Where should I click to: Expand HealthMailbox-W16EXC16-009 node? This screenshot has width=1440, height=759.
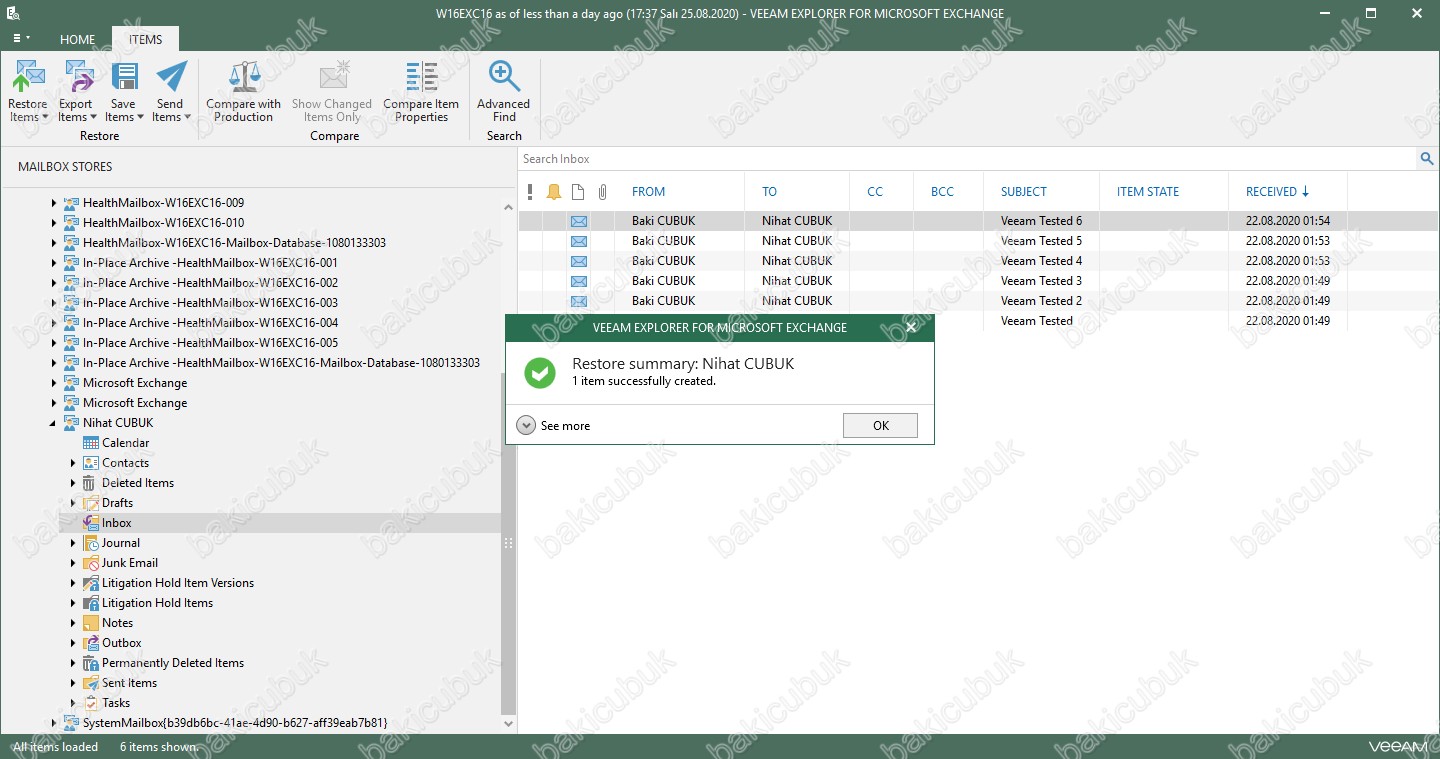[x=54, y=203]
